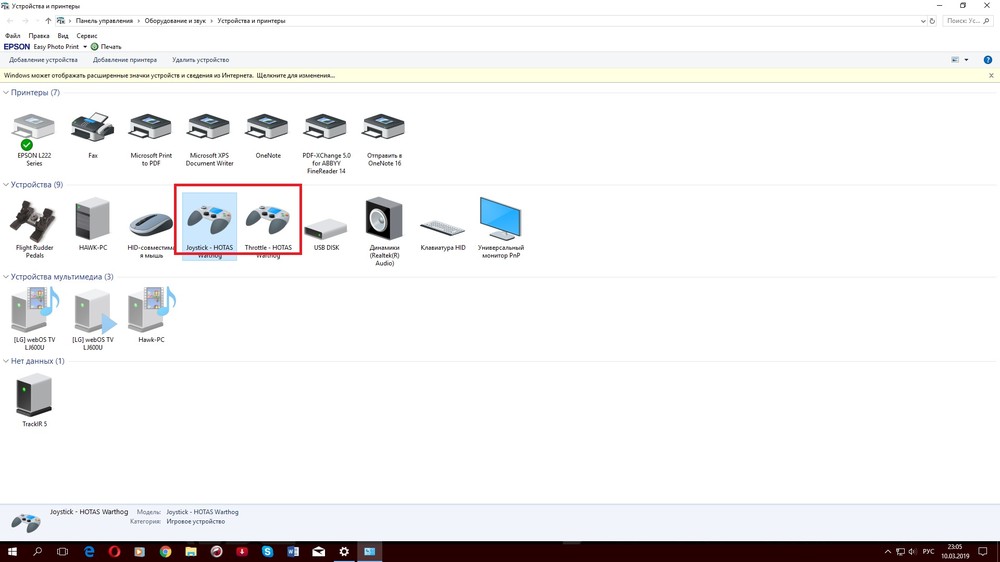Image resolution: width=1000 pixels, height=562 pixels.
Task: Select the USB DISK device
Action: tap(327, 232)
